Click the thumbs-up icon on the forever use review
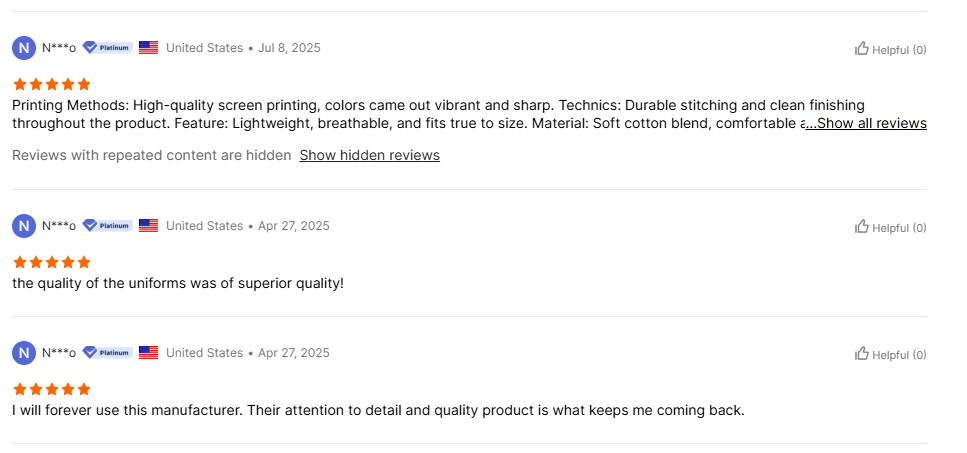967x453 pixels. tap(862, 354)
